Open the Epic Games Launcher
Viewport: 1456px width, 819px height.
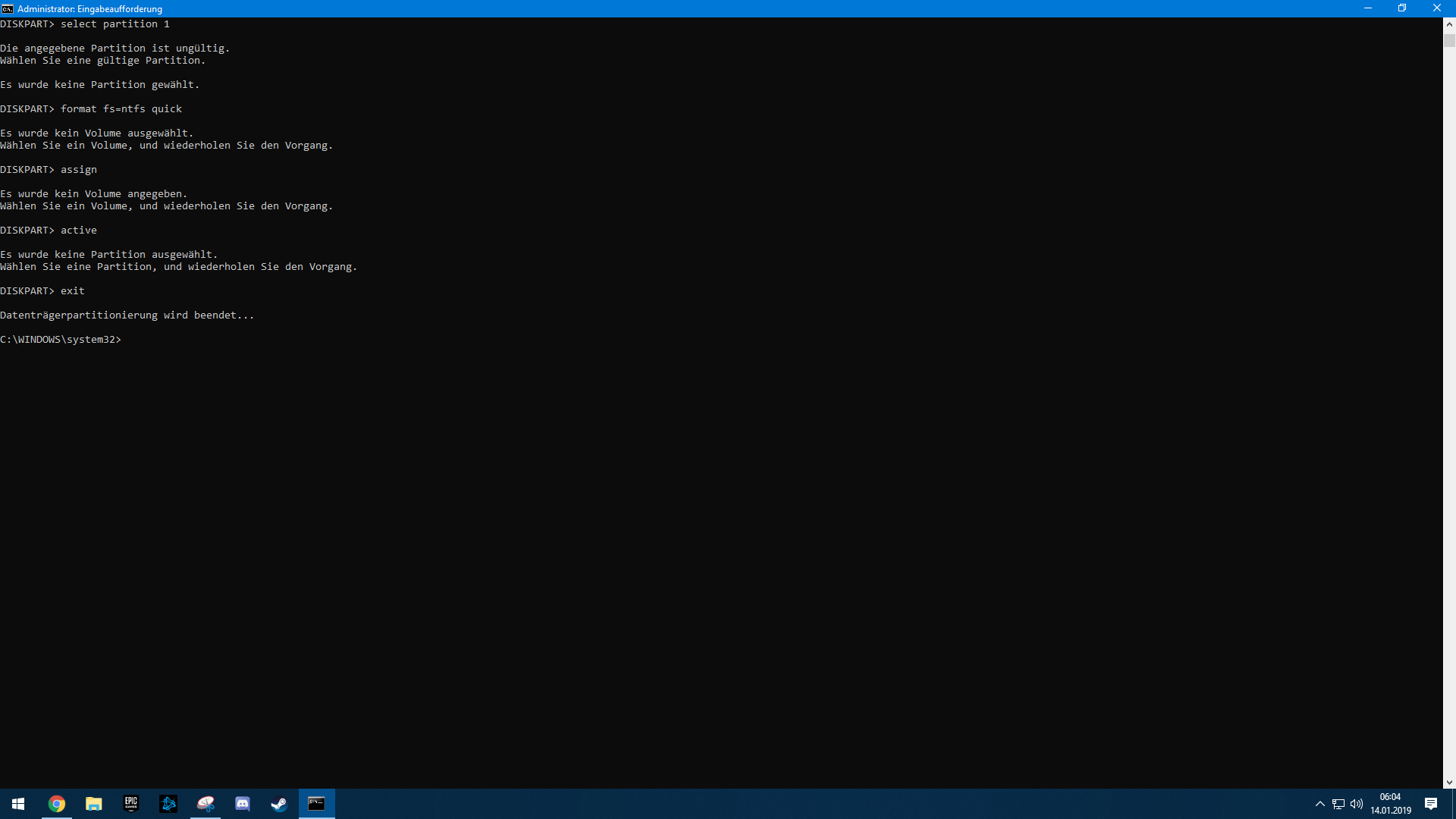tap(131, 804)
